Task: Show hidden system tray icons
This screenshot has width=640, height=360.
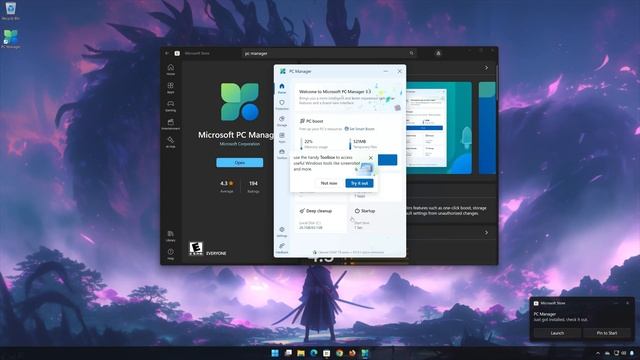Action: tap(598, 353)
